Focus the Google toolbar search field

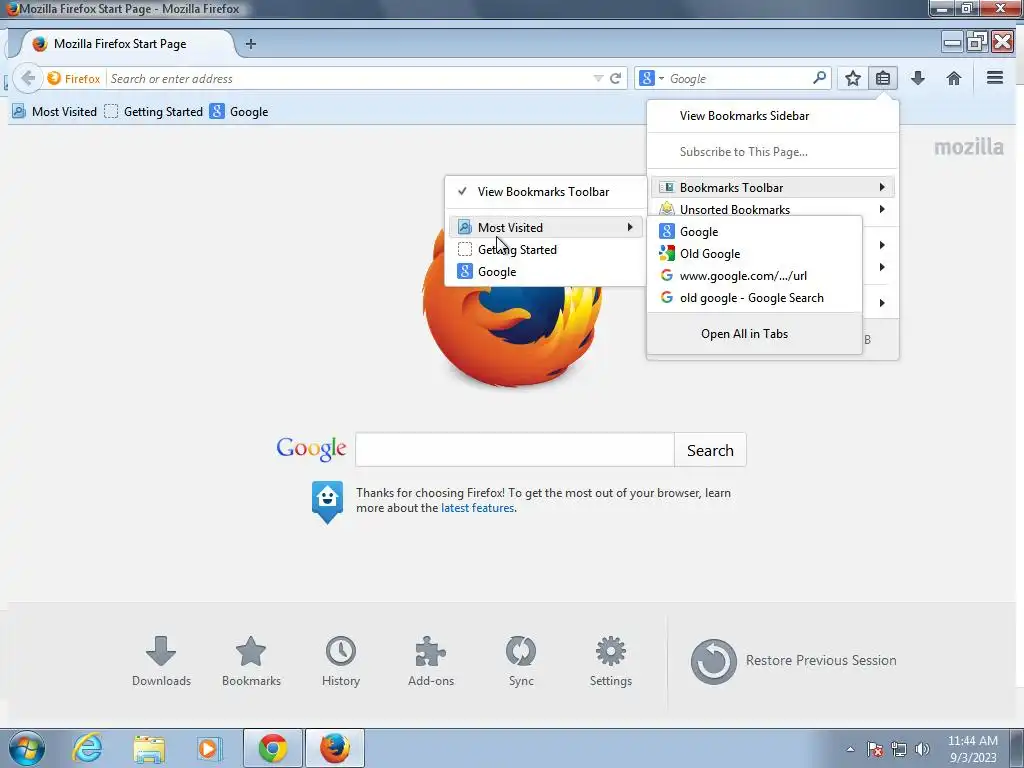[x=739, y=78]
